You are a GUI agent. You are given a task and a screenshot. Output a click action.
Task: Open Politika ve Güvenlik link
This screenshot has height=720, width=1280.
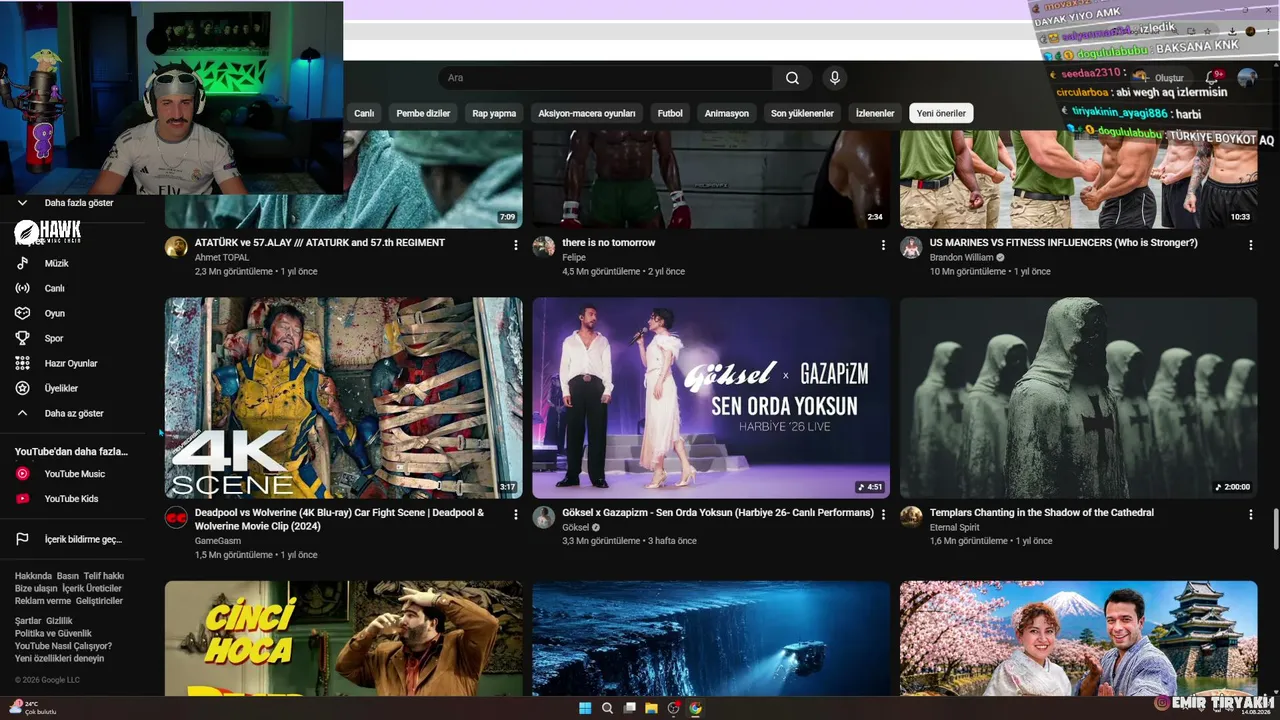(x=53, y=633)
